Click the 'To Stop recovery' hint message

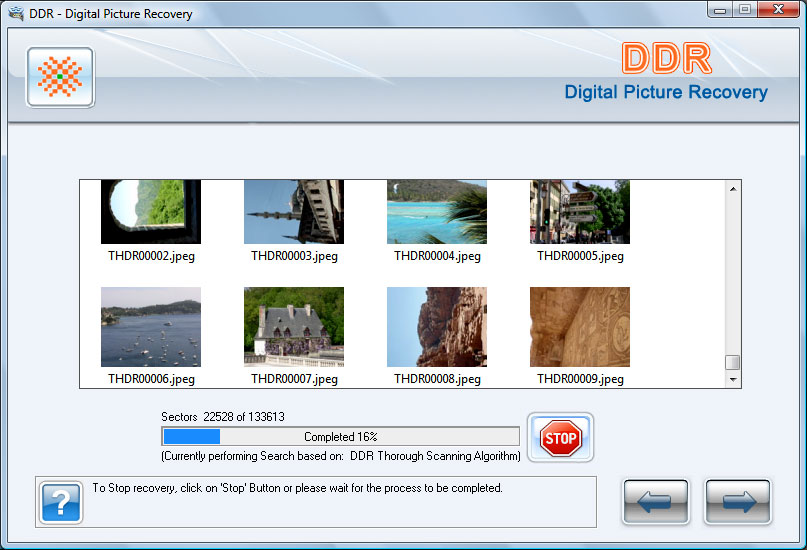coord(297,488)
